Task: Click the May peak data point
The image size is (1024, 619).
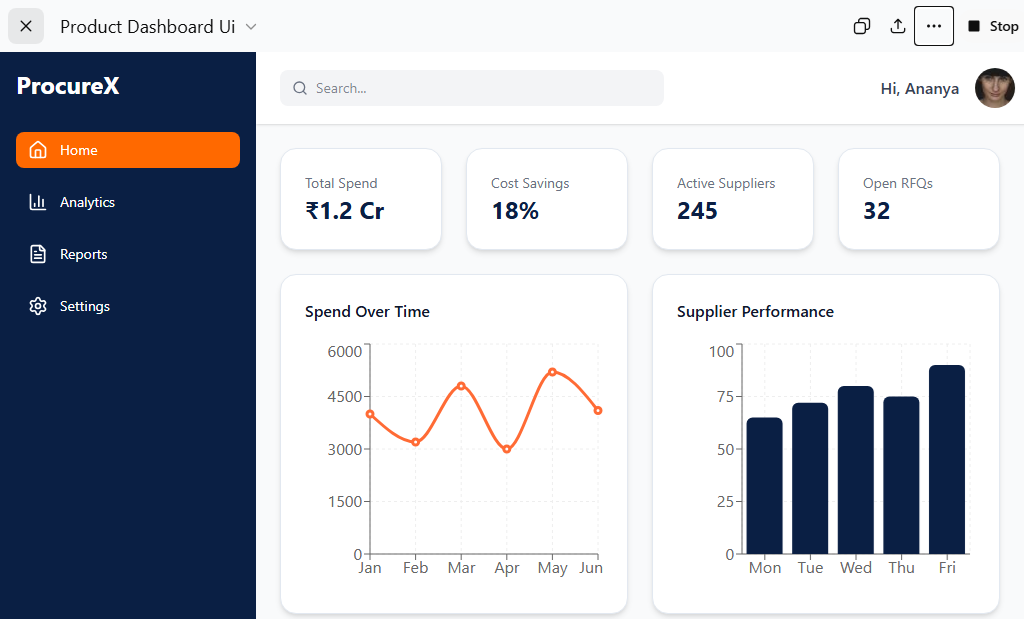Action: (x=552, y=372)
